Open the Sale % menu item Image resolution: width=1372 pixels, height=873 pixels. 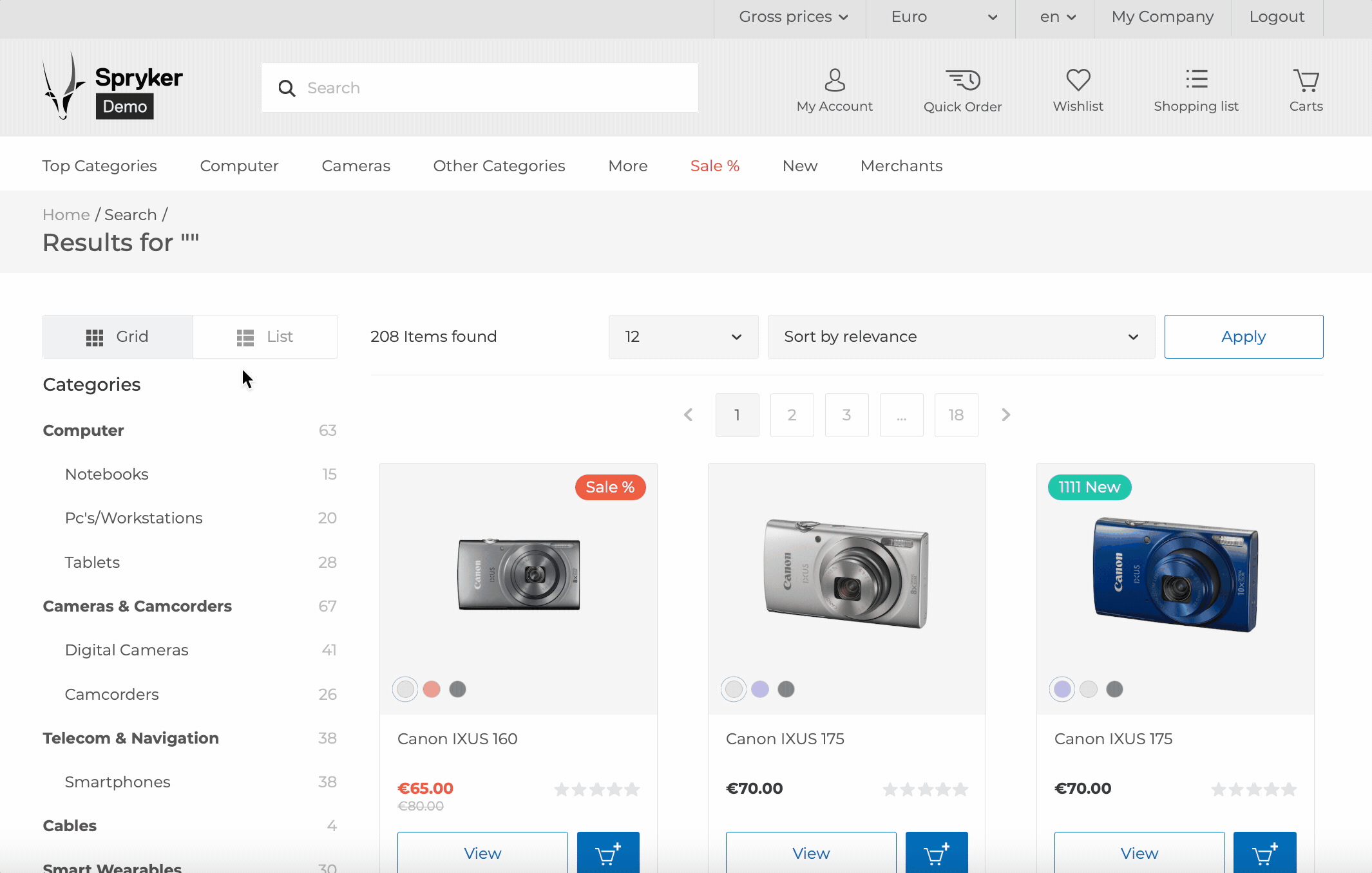pos(715,165)
